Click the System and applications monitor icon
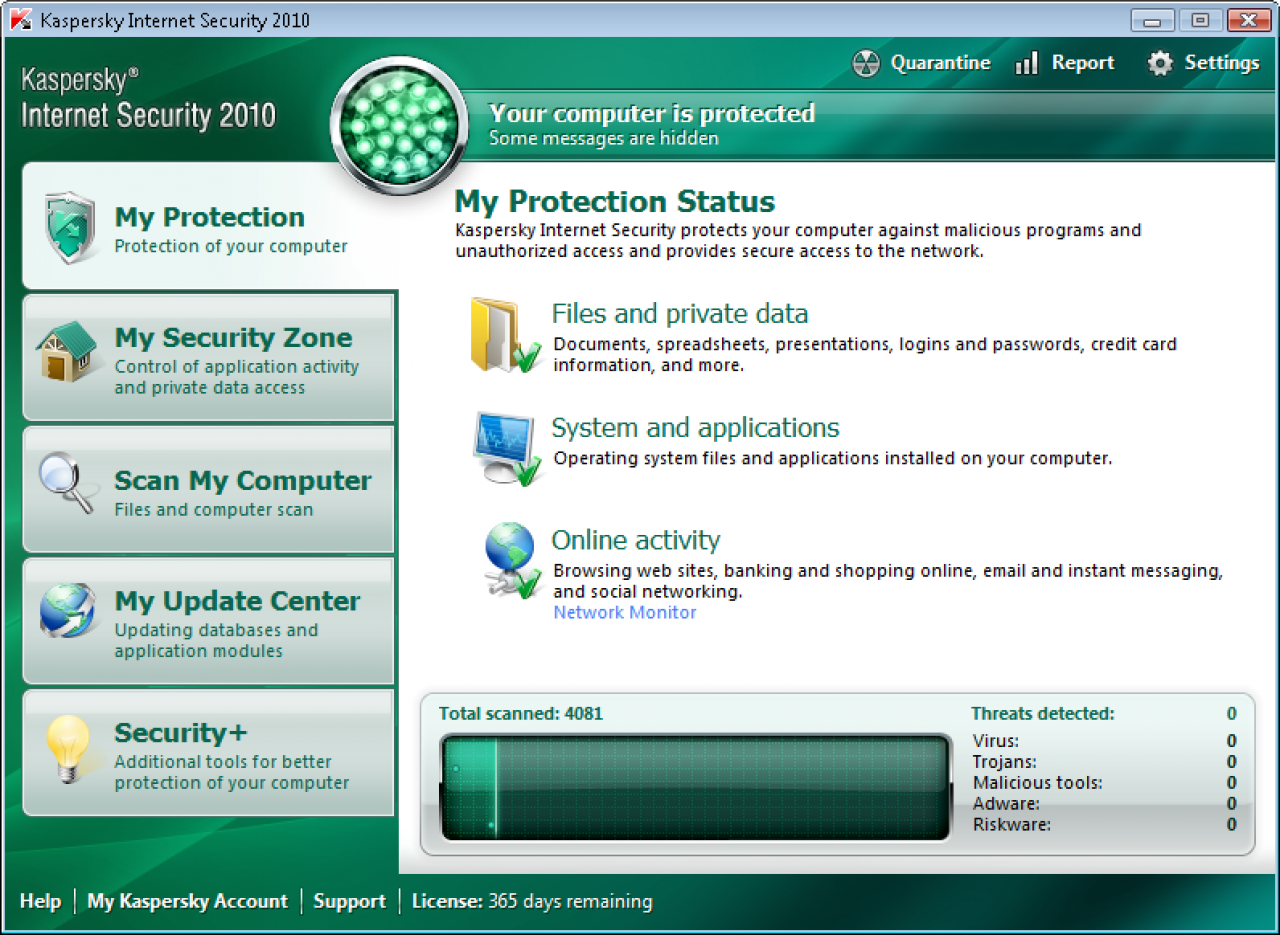 tap(507, 448)
